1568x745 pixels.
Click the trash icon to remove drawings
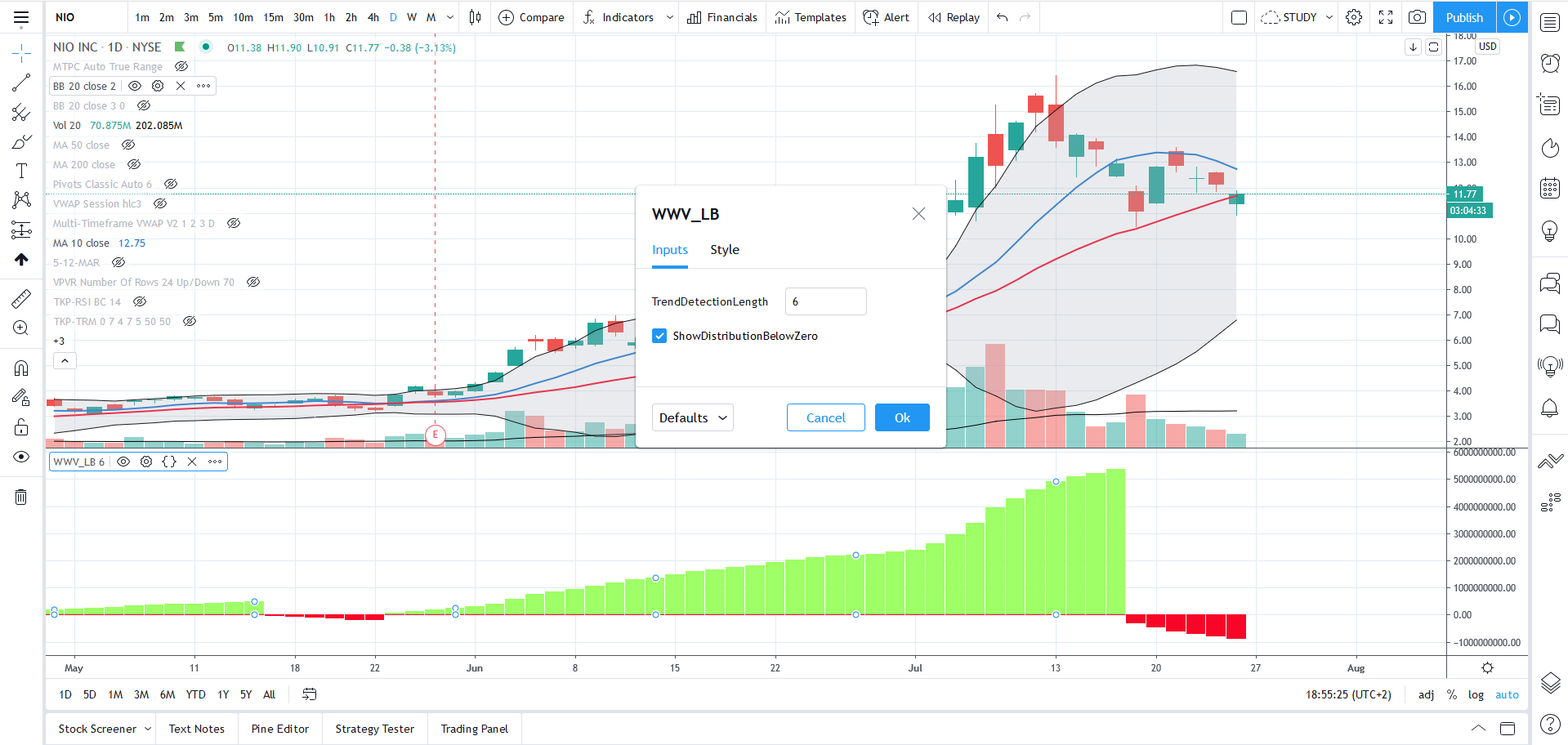tap(21, 497)
